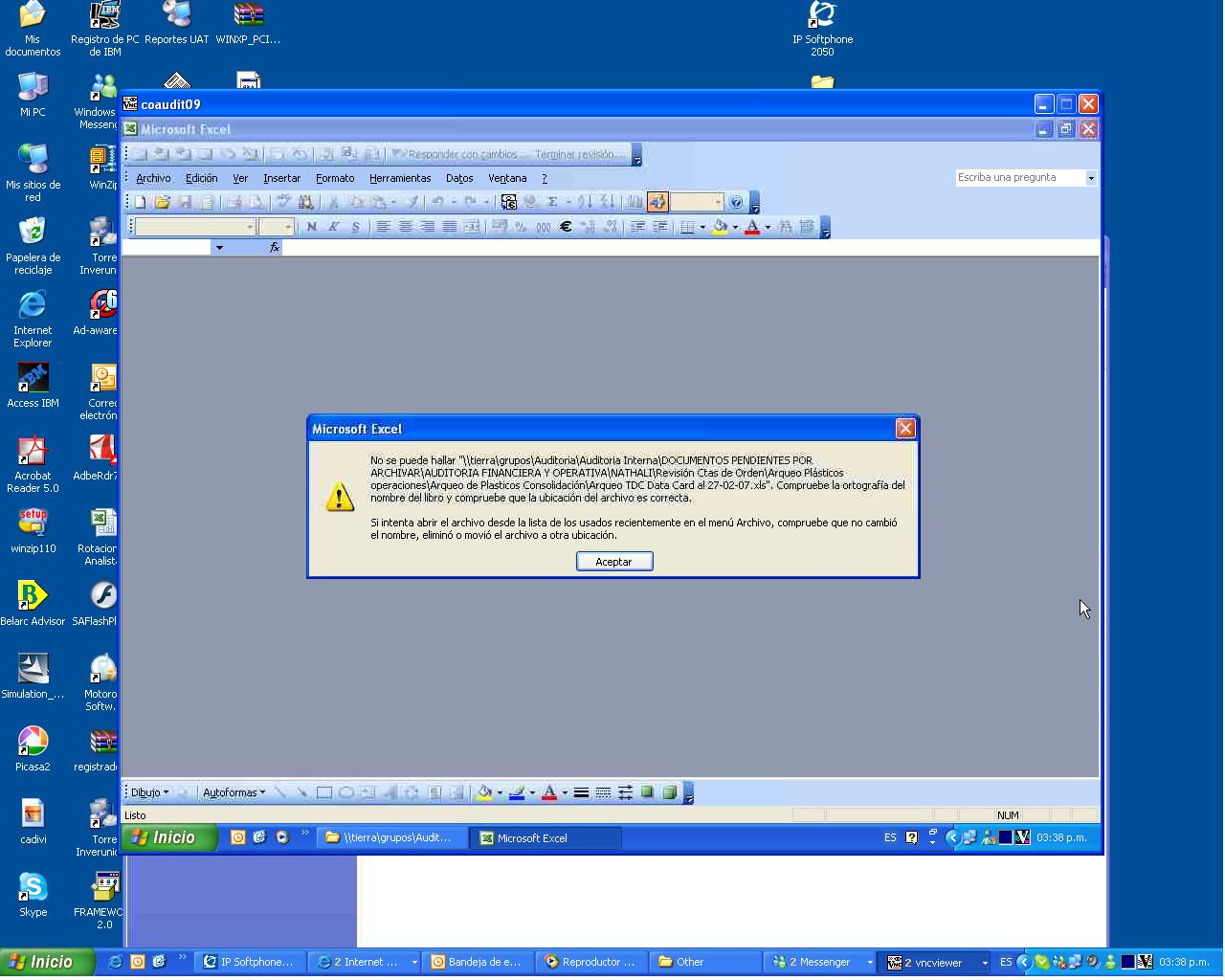
Task: Click the 'Bandeja de e...' taskbar button
Action: click(x=478, y=962)
